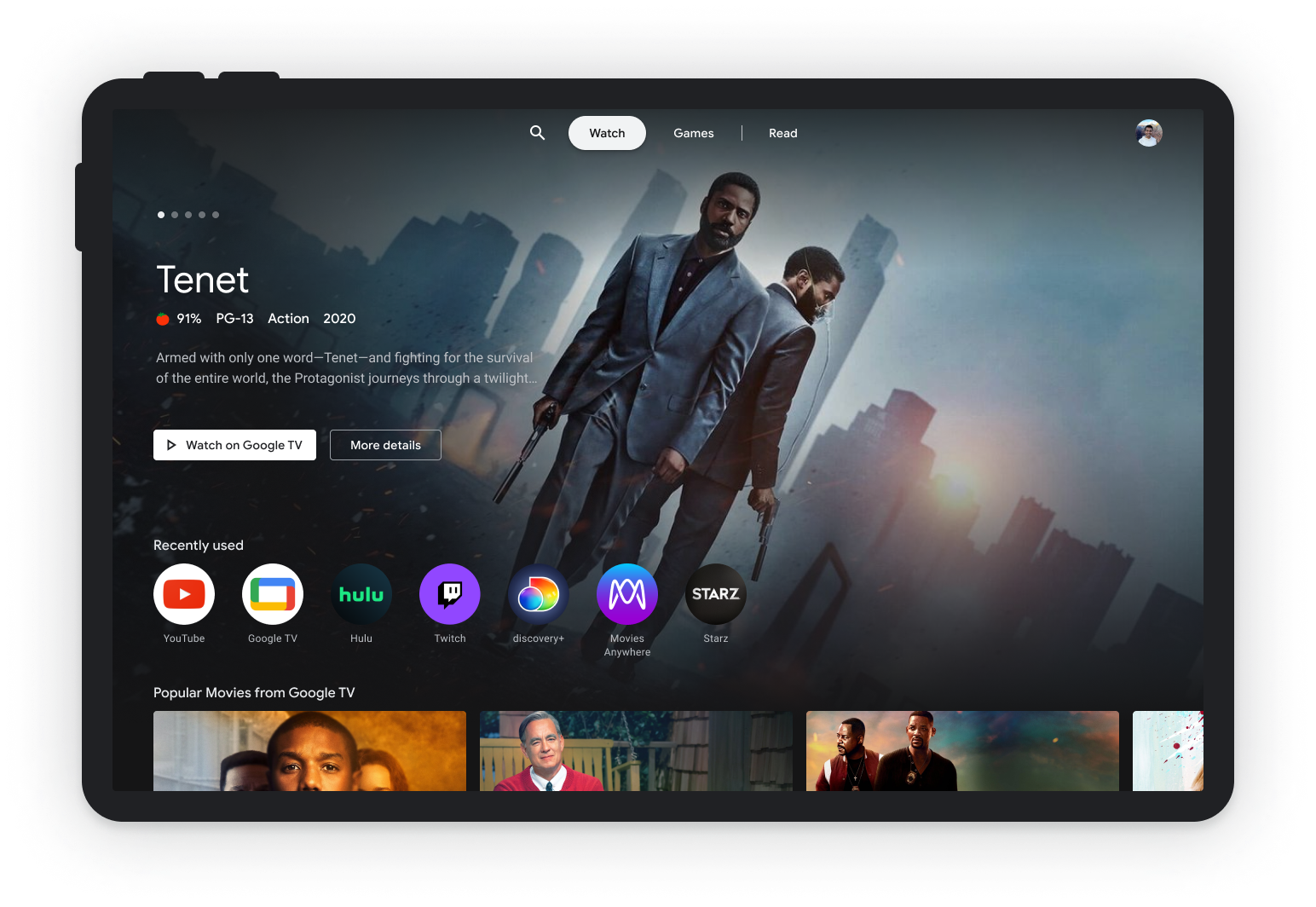Open the Fred Rogers movie thumbnail
The width and height of the screenshot is (1316, 907).
635,751
